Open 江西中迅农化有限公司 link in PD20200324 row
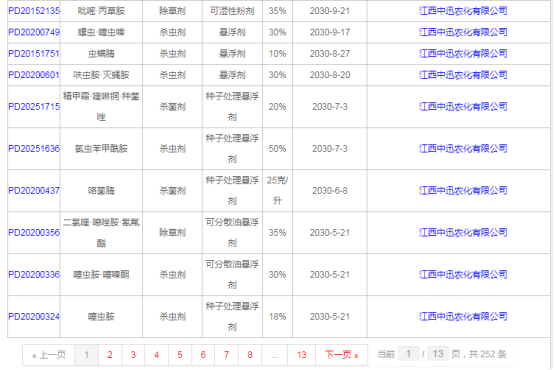This screenshot has height=370, width=554. (463, 316)
